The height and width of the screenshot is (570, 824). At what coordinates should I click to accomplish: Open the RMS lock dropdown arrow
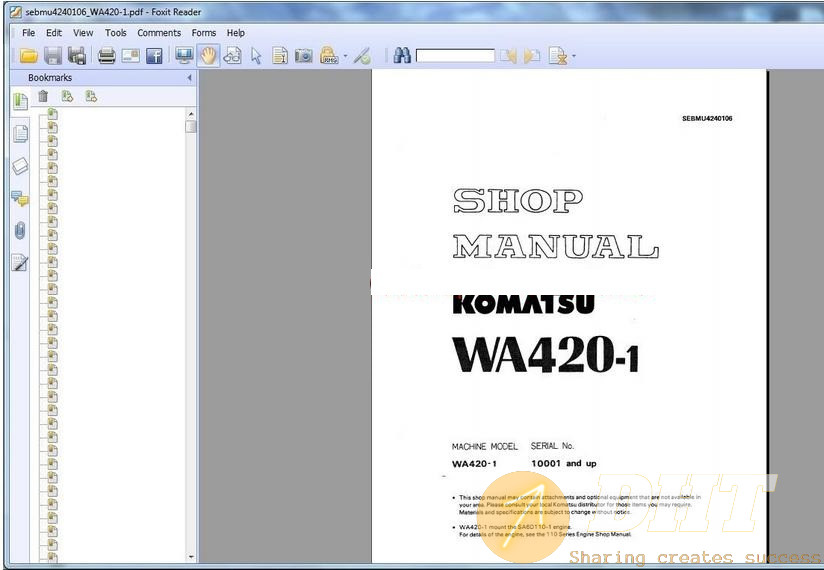(x=345, y=56)
